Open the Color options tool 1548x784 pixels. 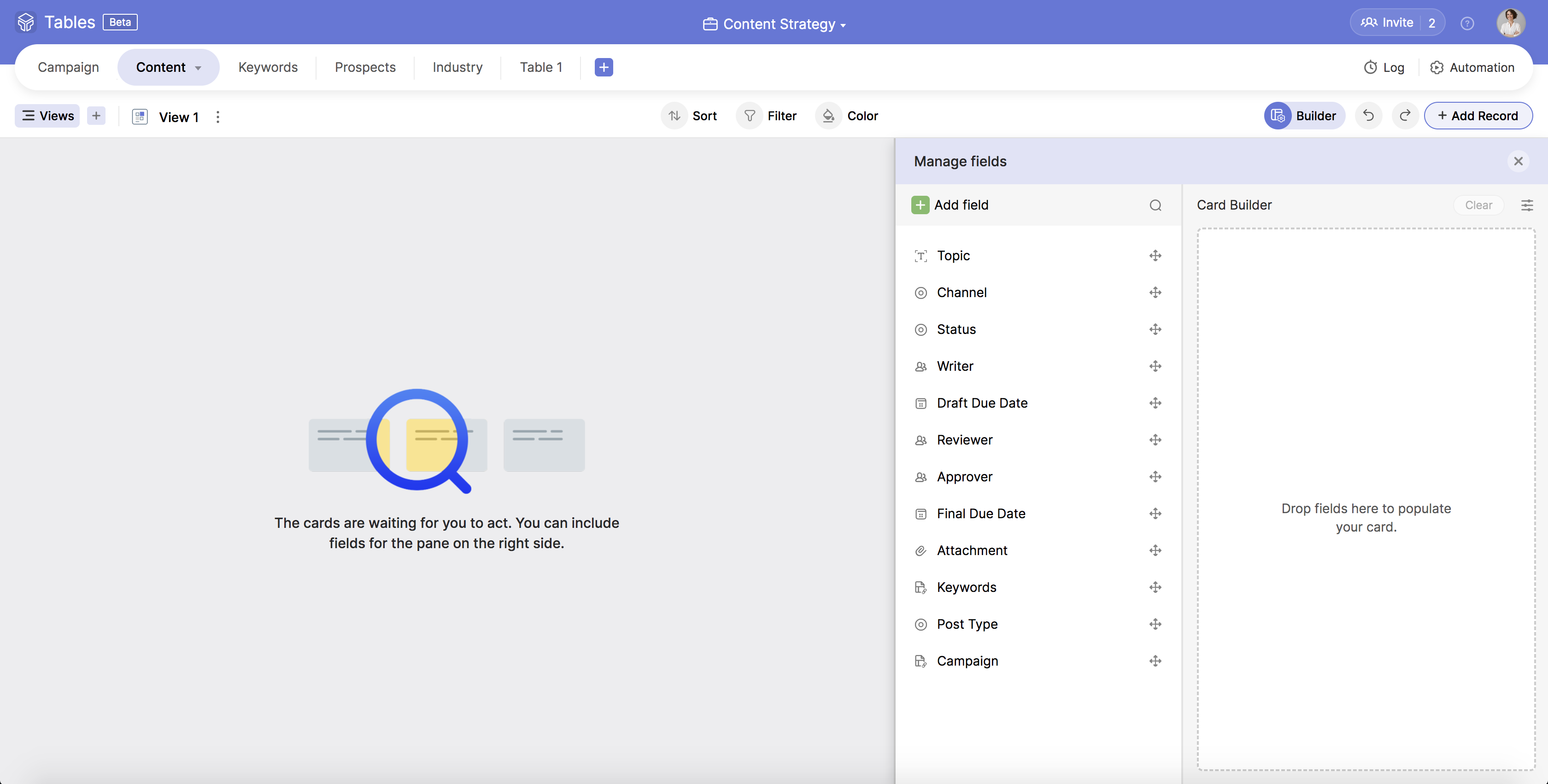pos(847,116)
